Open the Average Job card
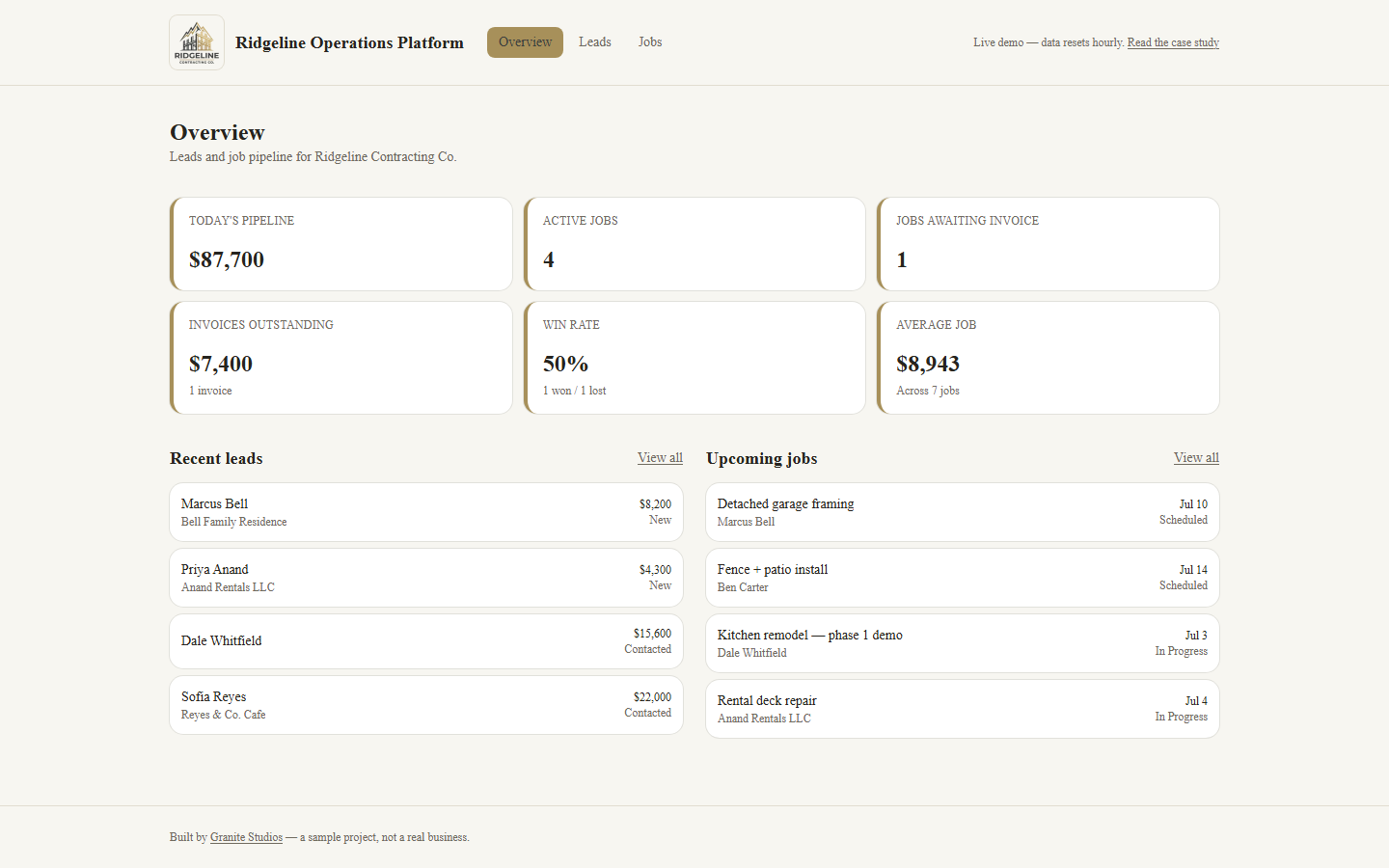Screen dimensions: 1389x868 pyautogui.click(x=1049, y=358)
